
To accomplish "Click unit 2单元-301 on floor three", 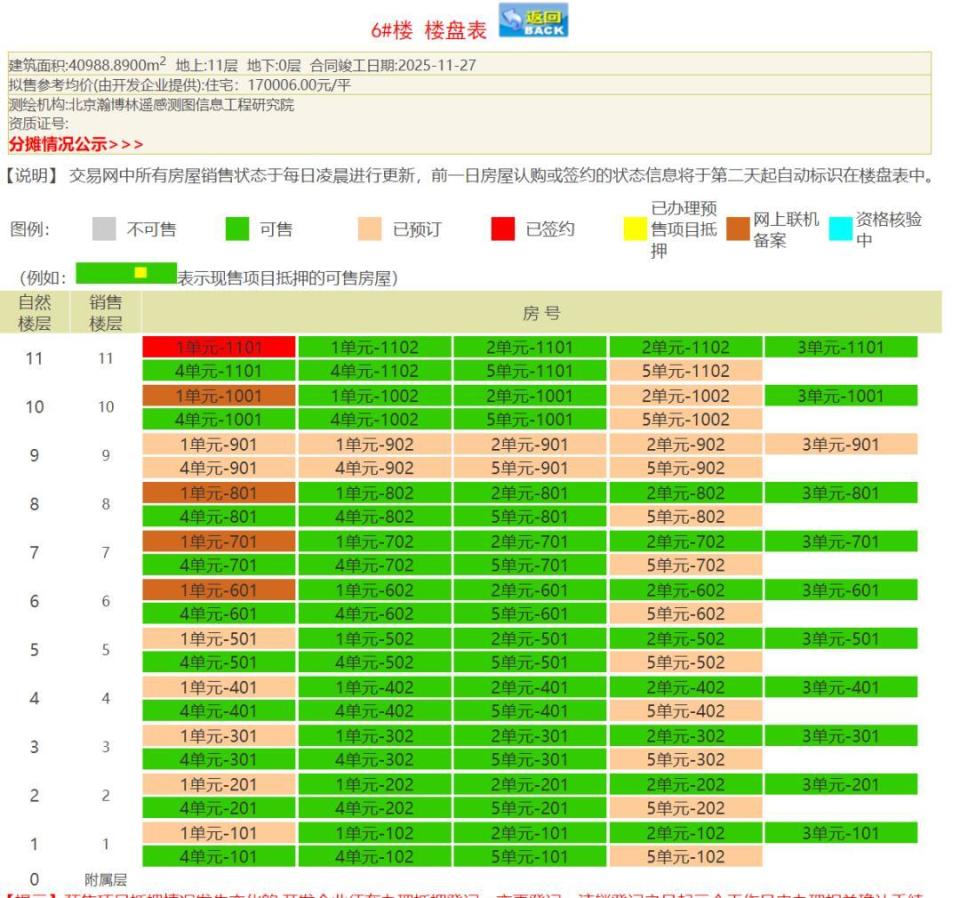I will point(527,736).
